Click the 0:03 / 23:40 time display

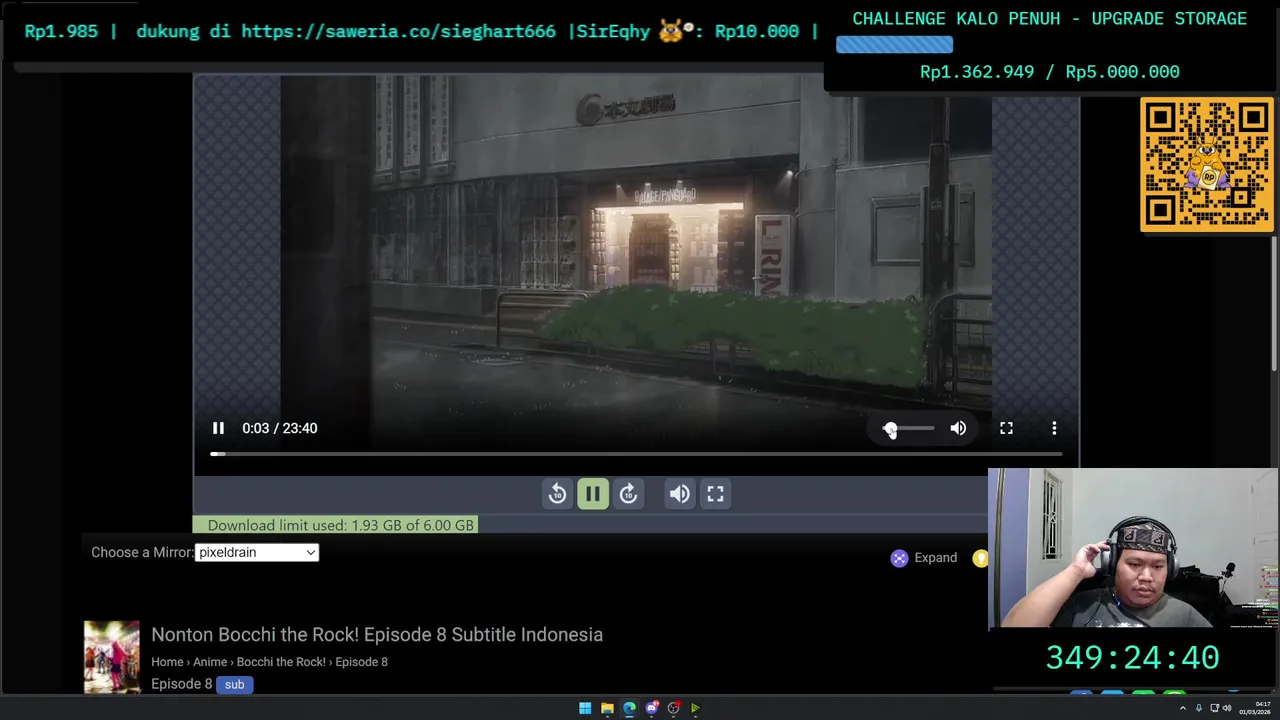point(279,428)
